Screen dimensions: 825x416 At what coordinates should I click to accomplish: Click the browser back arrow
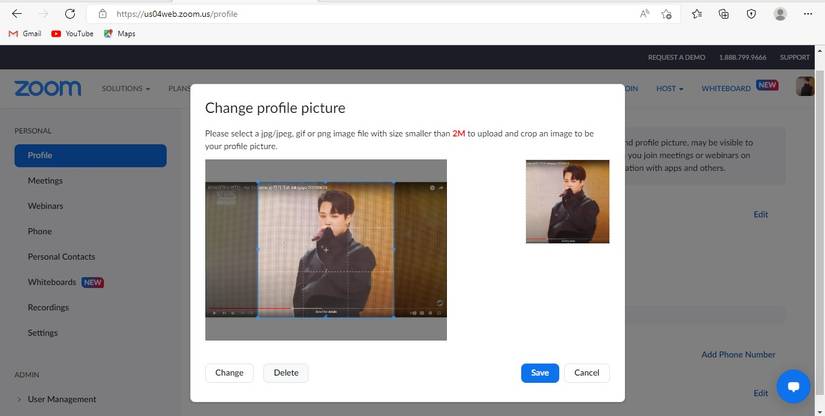coord(17,14)
